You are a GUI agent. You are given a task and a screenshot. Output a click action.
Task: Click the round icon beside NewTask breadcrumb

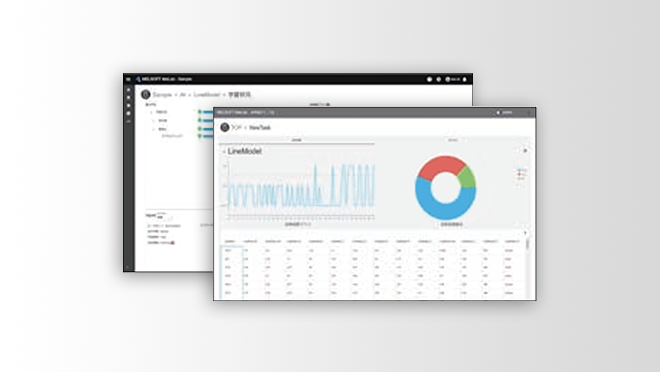tap(225, 127)
